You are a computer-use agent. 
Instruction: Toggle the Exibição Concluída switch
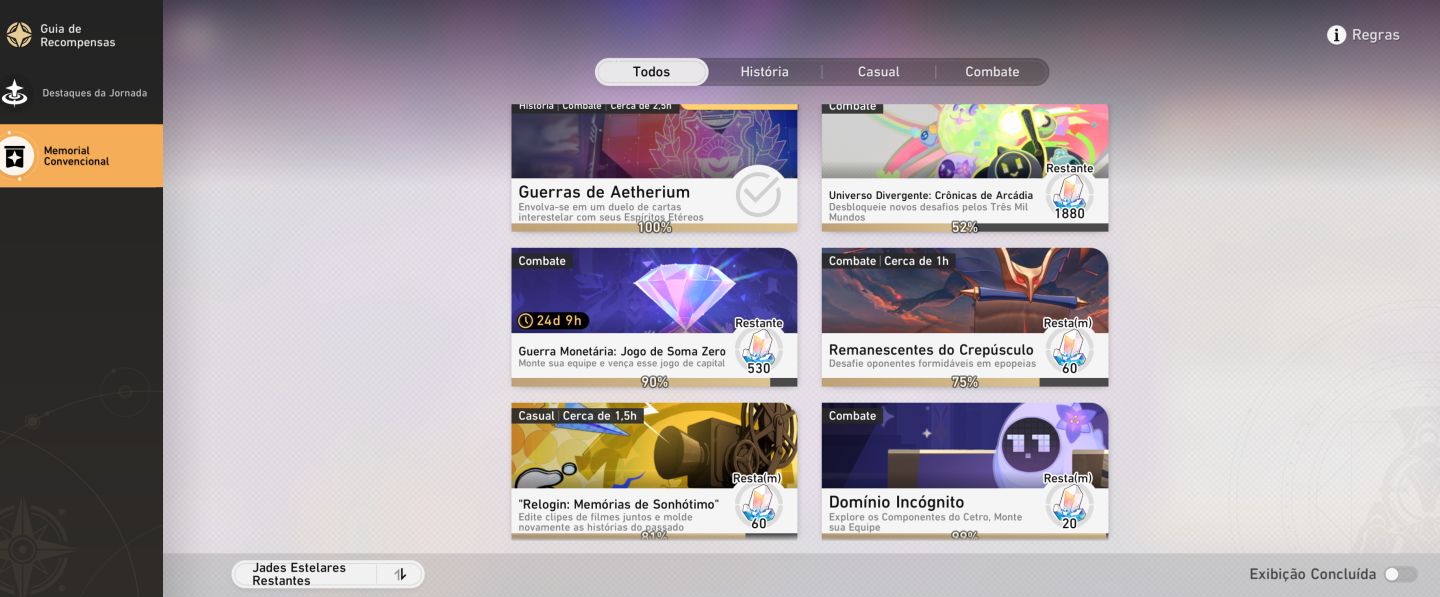click(x=1401, y=574)
